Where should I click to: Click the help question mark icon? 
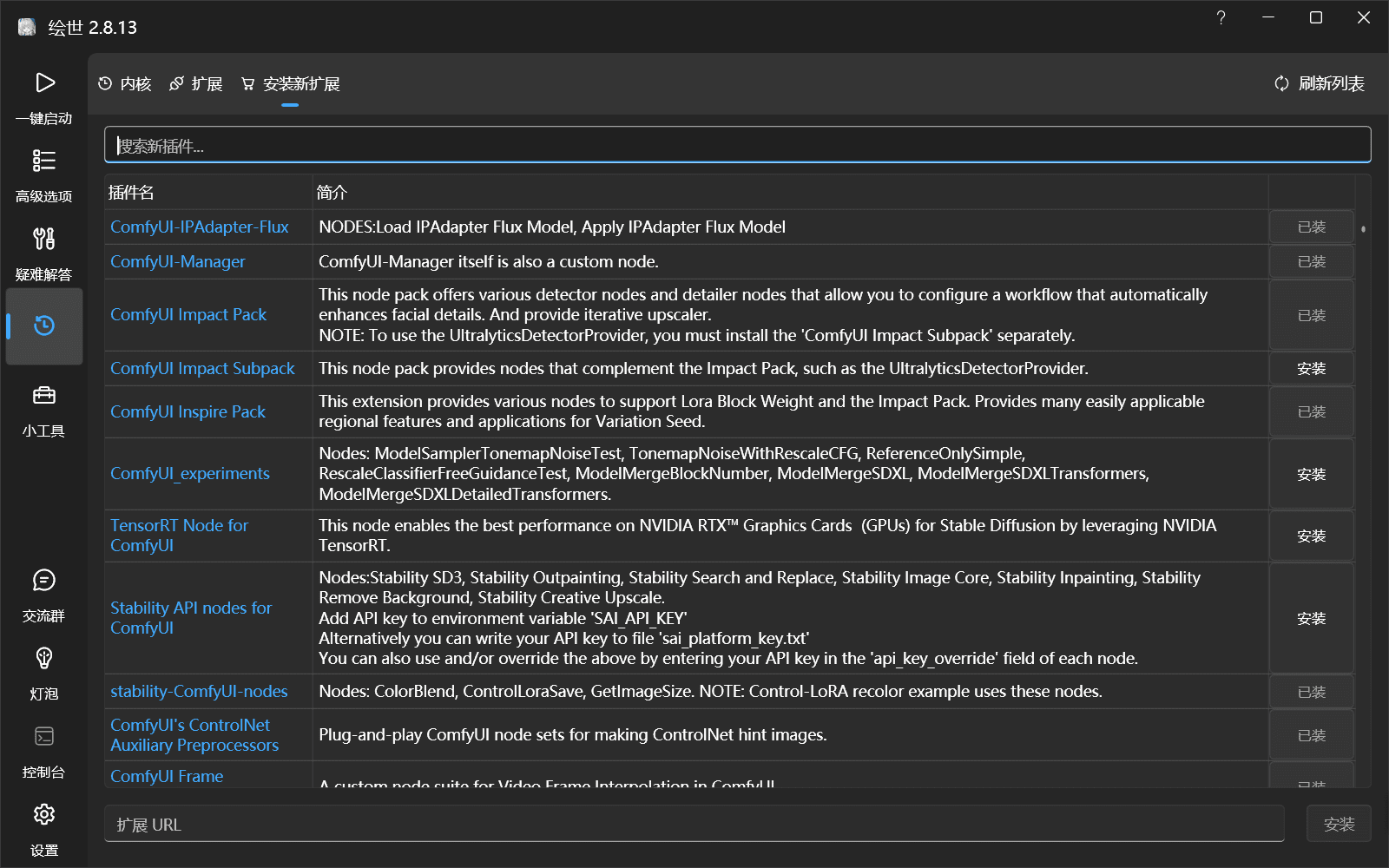click(x=1221, y=18)
